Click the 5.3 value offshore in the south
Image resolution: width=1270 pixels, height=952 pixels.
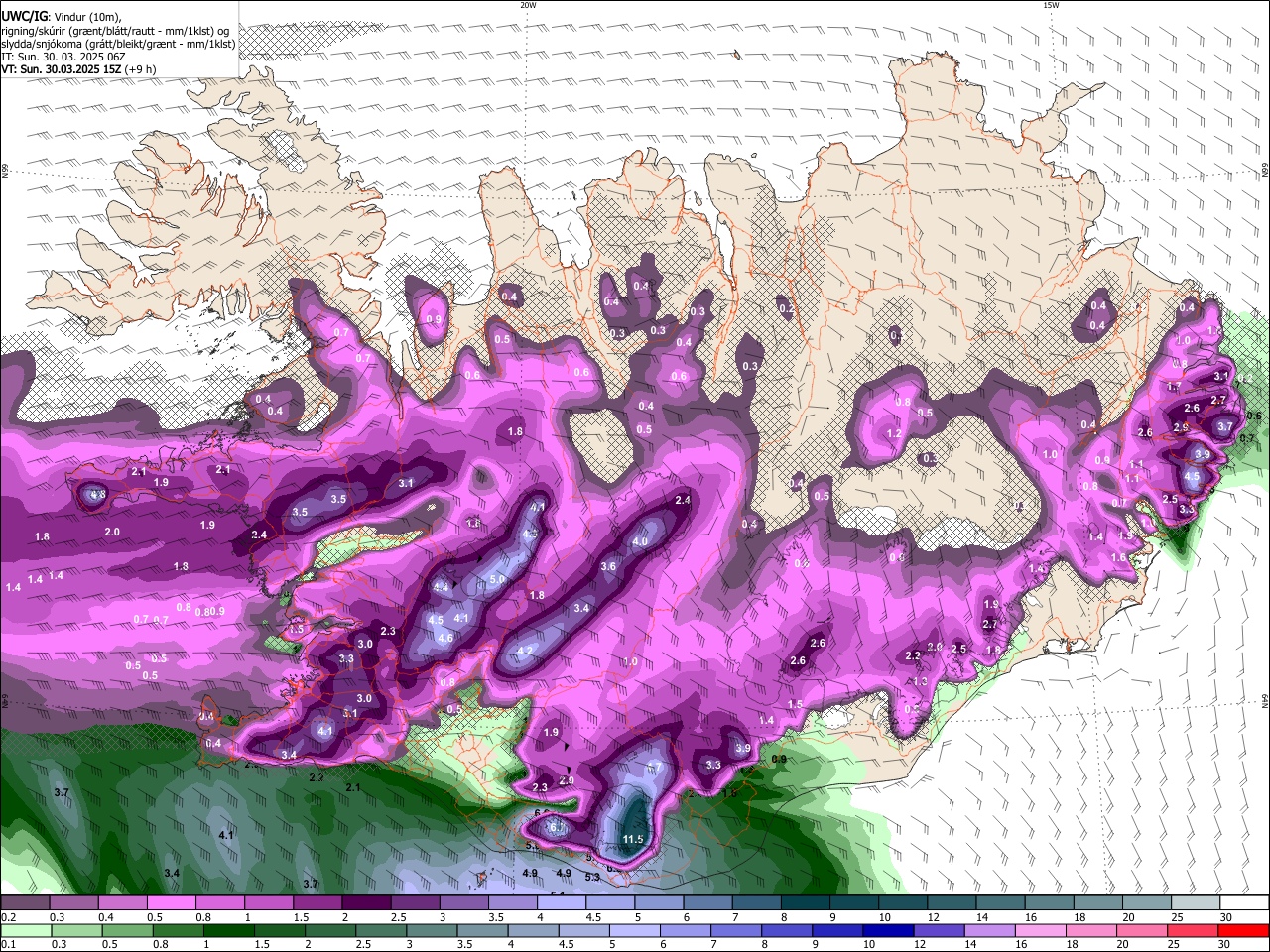click(592, 877)
